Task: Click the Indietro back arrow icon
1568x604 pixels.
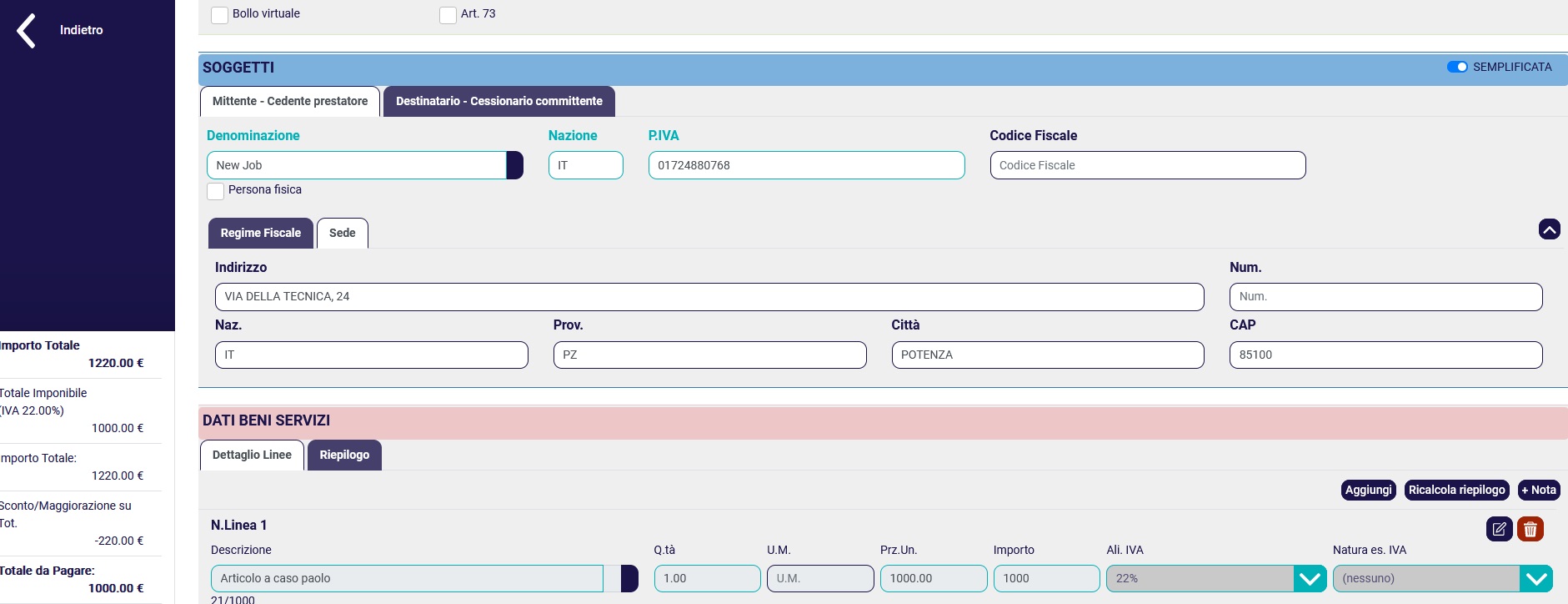Action: (x=27, y=31)
